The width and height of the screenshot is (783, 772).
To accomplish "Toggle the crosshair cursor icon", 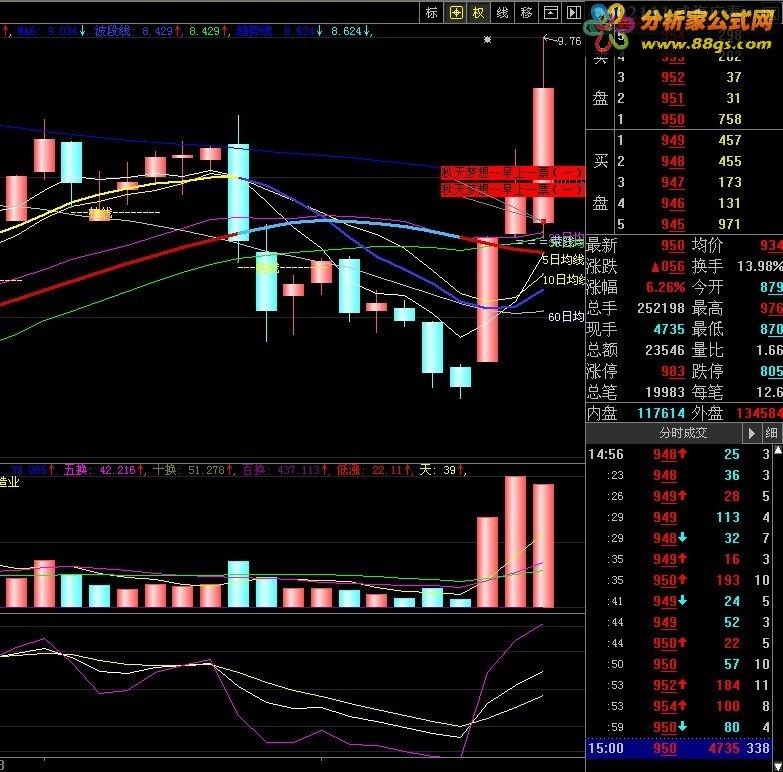I will [456, 12].
